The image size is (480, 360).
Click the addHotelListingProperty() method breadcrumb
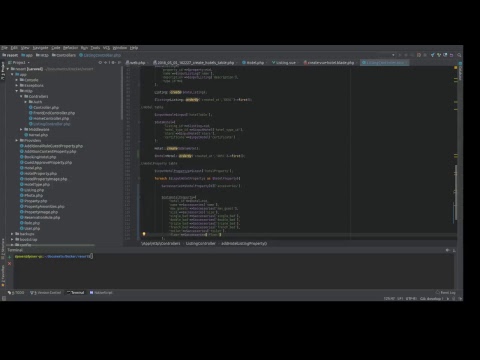(x=244, y=244)
